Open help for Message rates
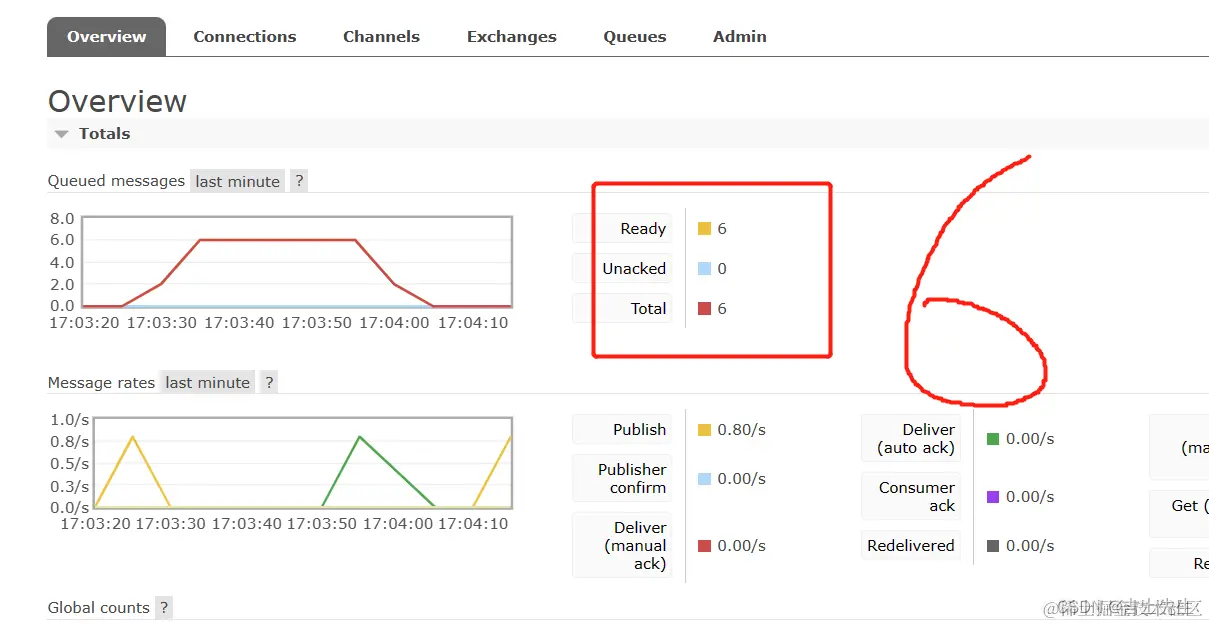The width and height of the screenshot is (1209, 625). coord(269,382)
